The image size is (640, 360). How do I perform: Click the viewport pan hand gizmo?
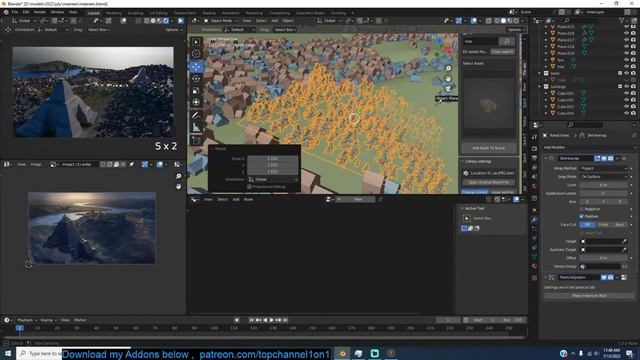point(448,78)
